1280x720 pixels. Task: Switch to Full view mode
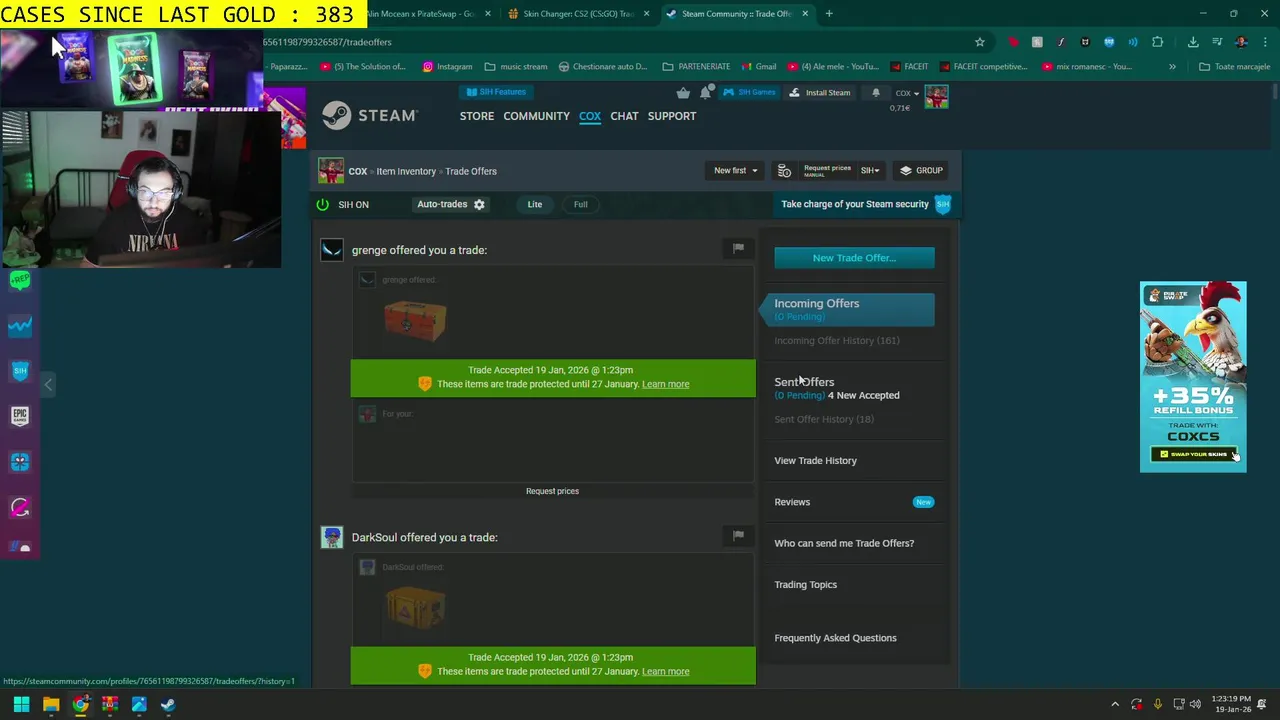(580, 204)
